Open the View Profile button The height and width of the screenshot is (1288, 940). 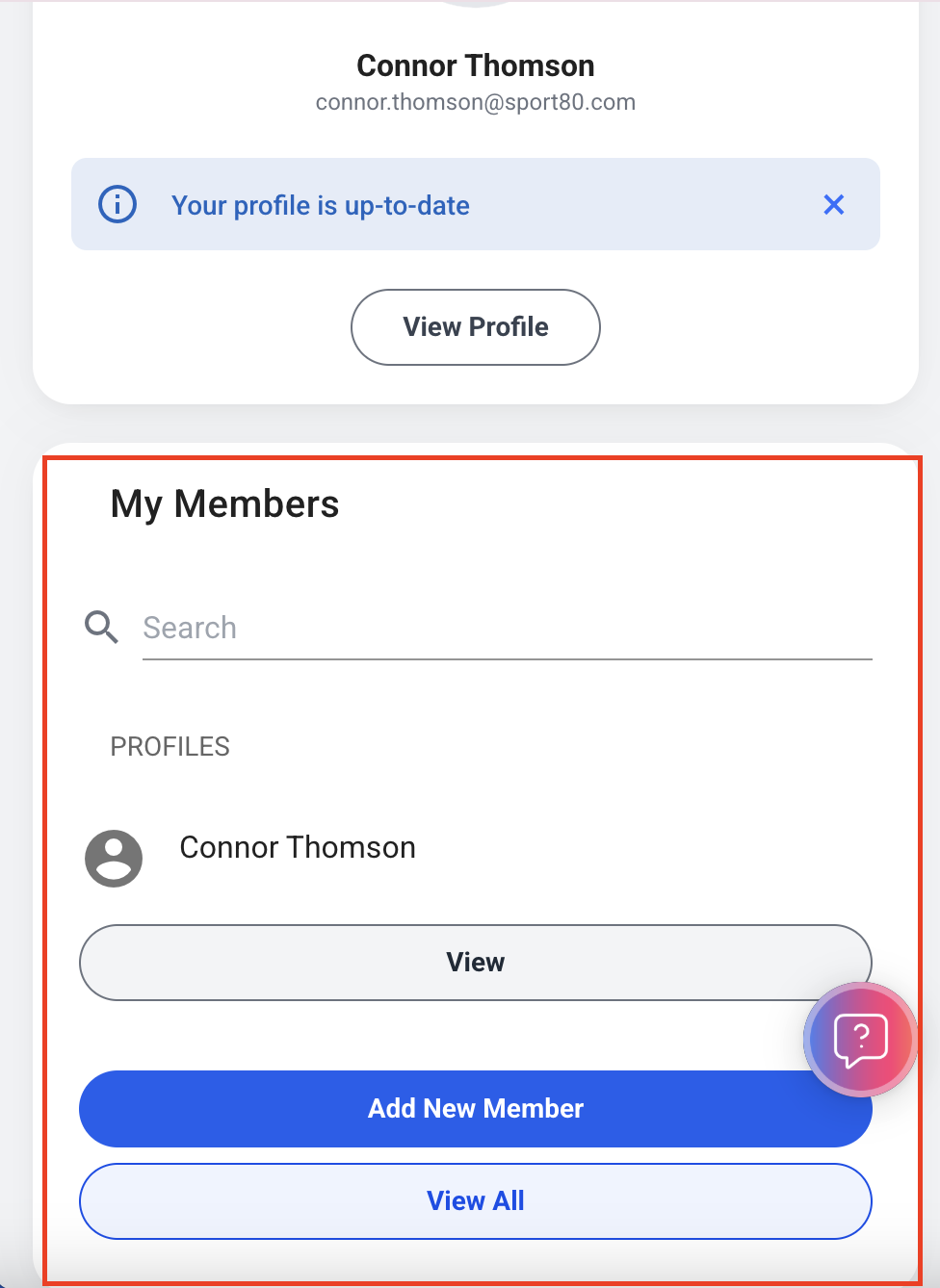476,327
